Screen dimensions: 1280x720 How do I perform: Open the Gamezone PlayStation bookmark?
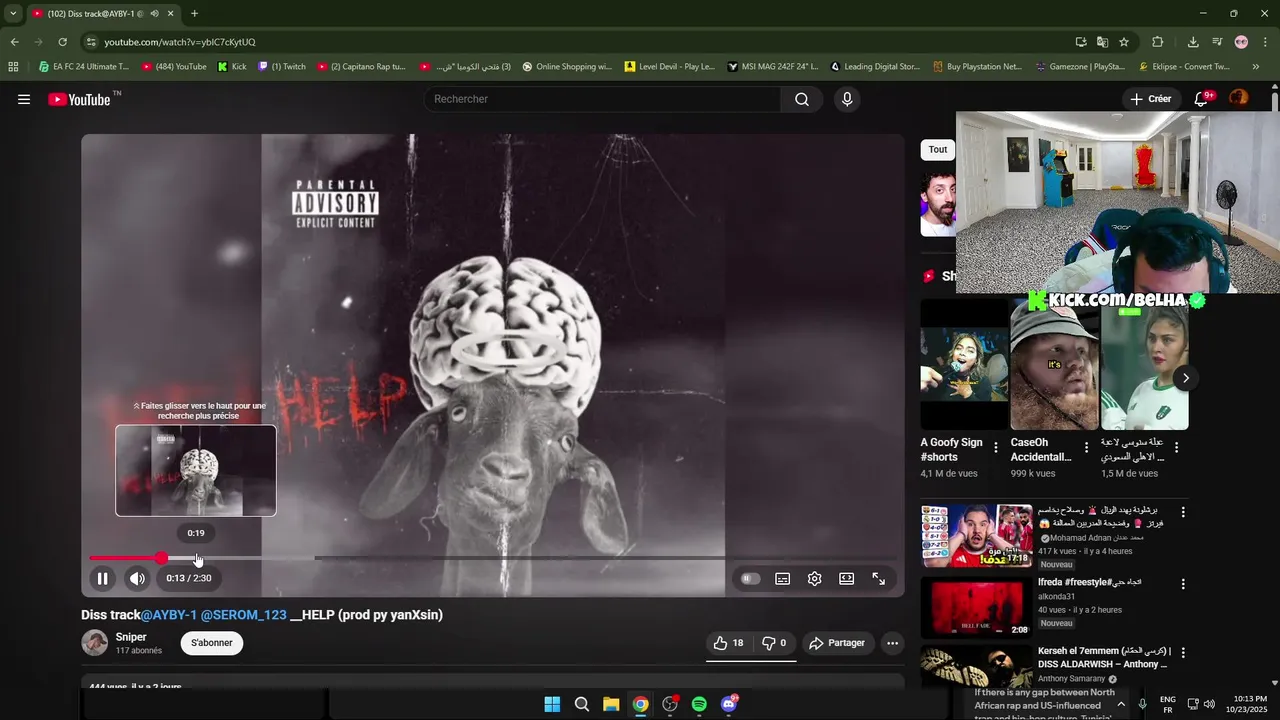(1079, 67)
